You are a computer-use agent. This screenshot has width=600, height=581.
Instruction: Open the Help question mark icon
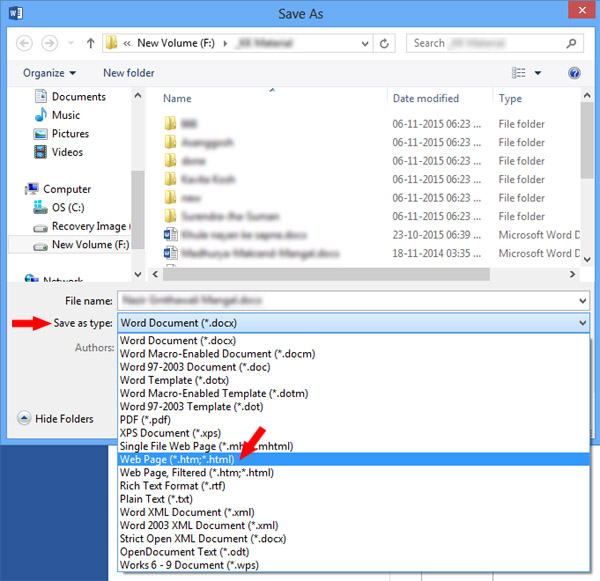[574, 73]
